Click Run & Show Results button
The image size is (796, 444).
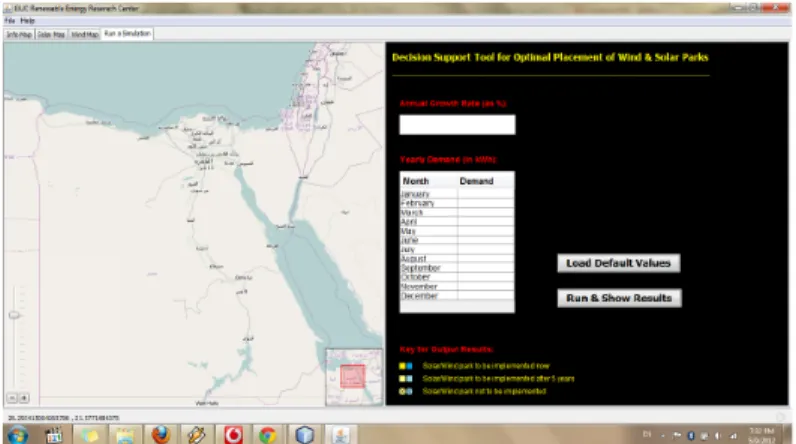pyautogui.click(x=619, y=298)
